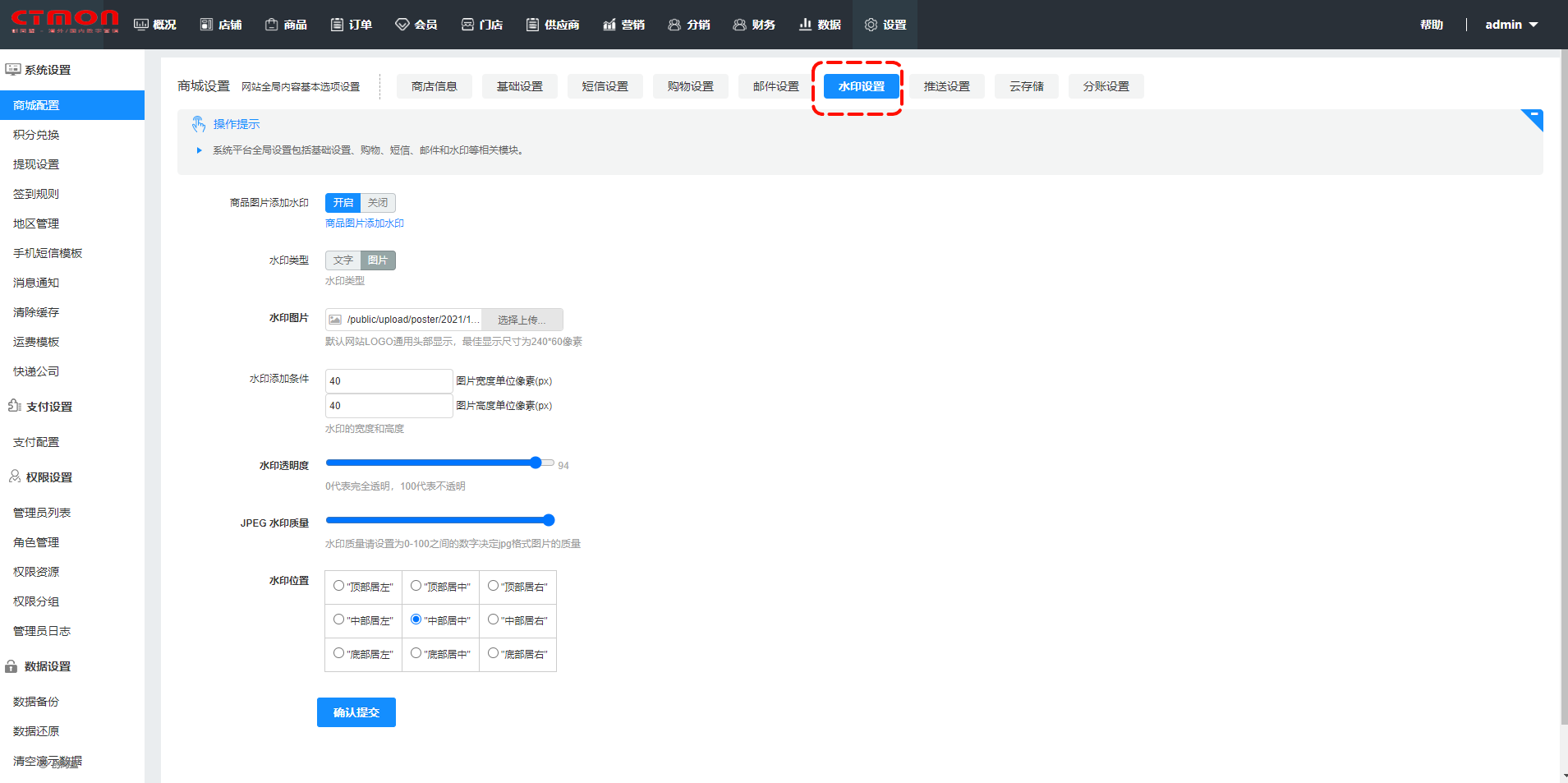Expand the 操作提示 triangle bullet
The height and width of the screenshot is (783, 1568).
click(199, 150)
